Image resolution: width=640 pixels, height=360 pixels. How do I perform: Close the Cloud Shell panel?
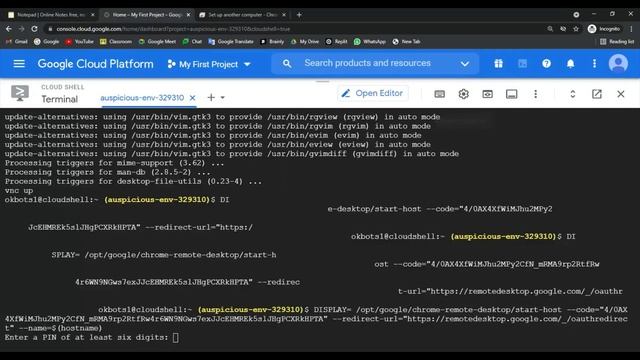pyautogui.click(x=621, y=94)
